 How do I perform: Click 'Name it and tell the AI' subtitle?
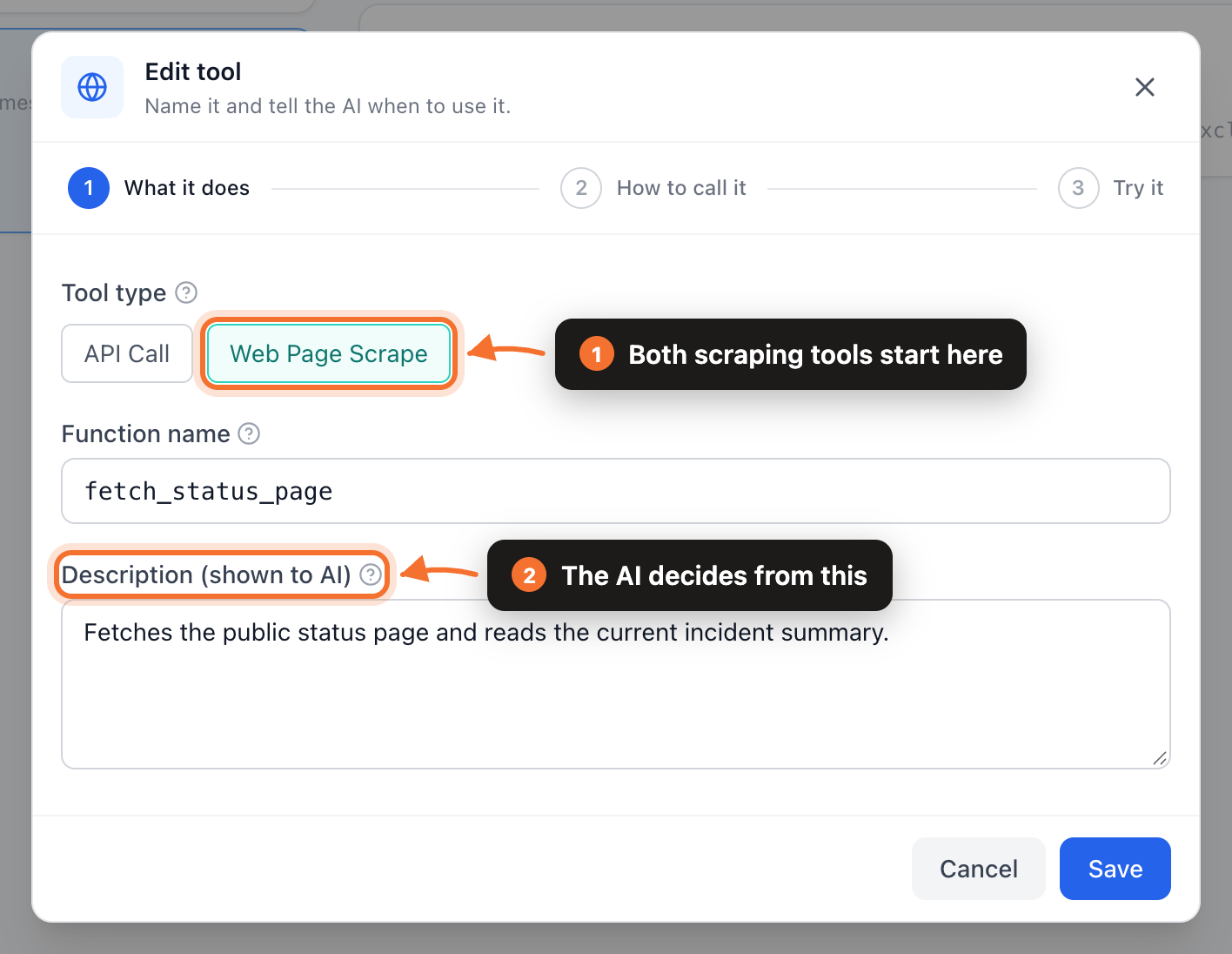click(328, 106)
